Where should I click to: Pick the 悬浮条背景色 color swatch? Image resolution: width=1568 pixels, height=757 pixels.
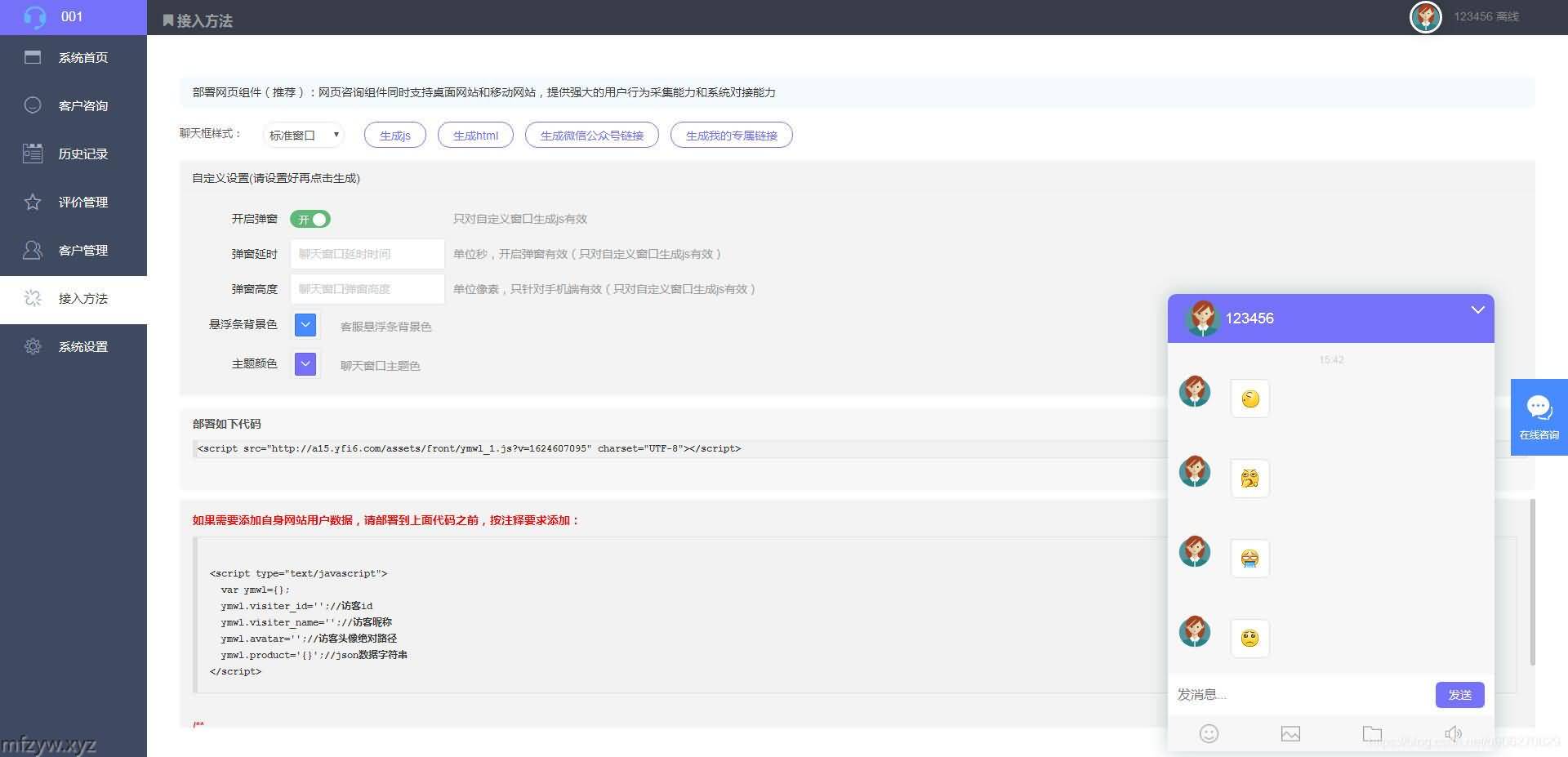tap(305, 325)
